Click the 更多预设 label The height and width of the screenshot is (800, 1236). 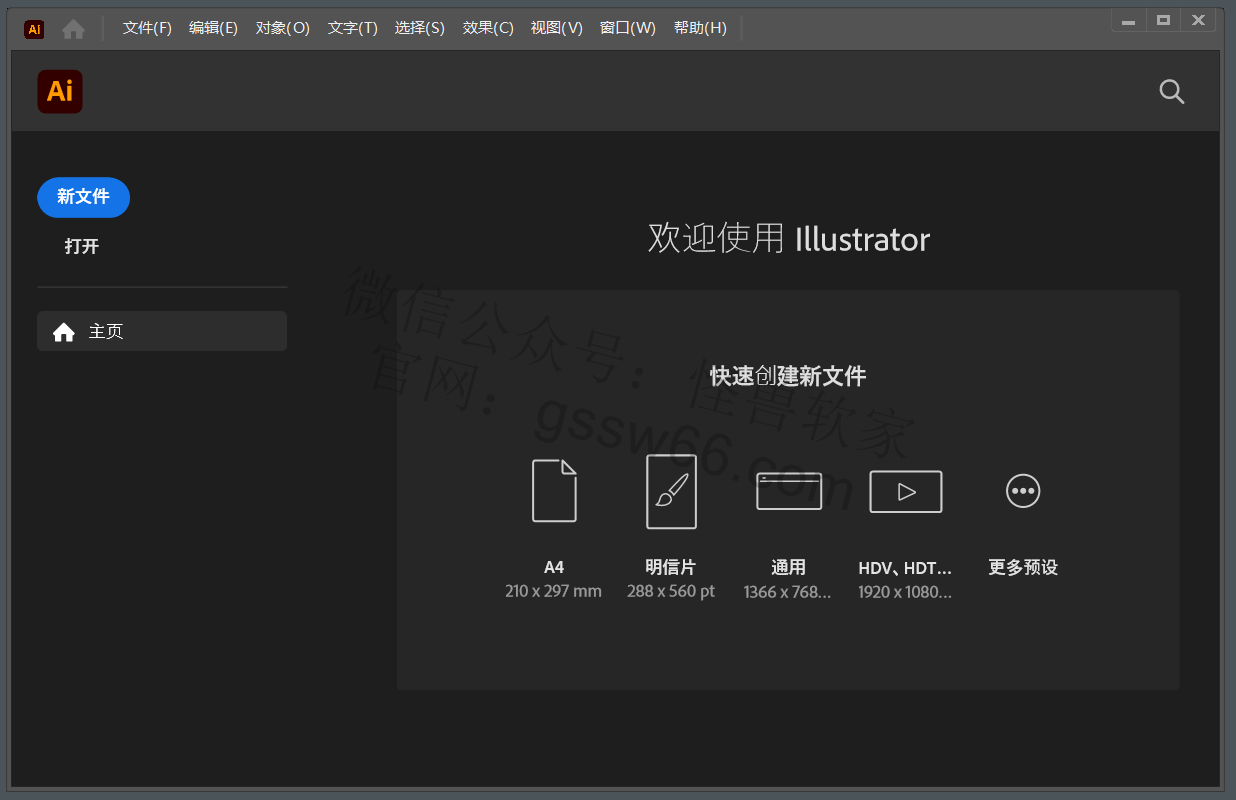point(1023,567)
